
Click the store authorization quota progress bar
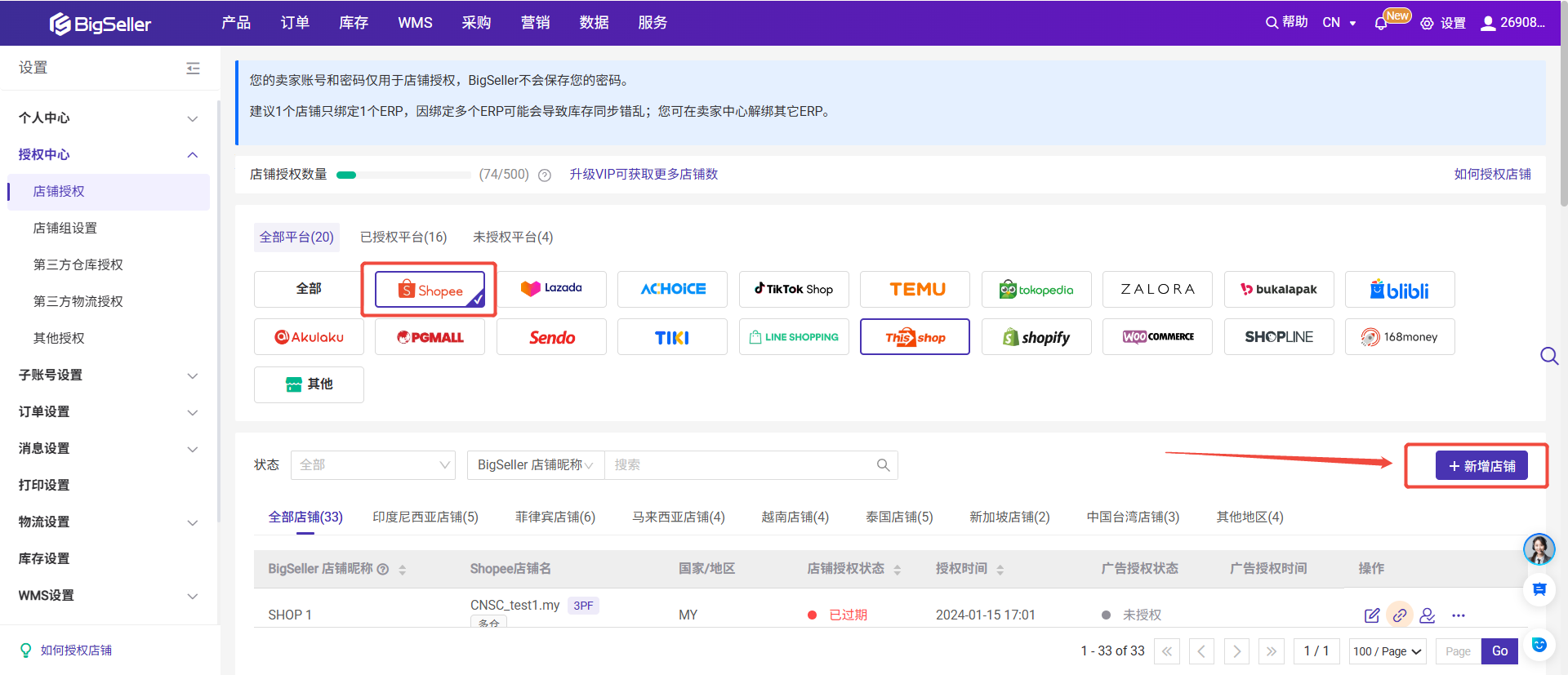pos(403,175)
